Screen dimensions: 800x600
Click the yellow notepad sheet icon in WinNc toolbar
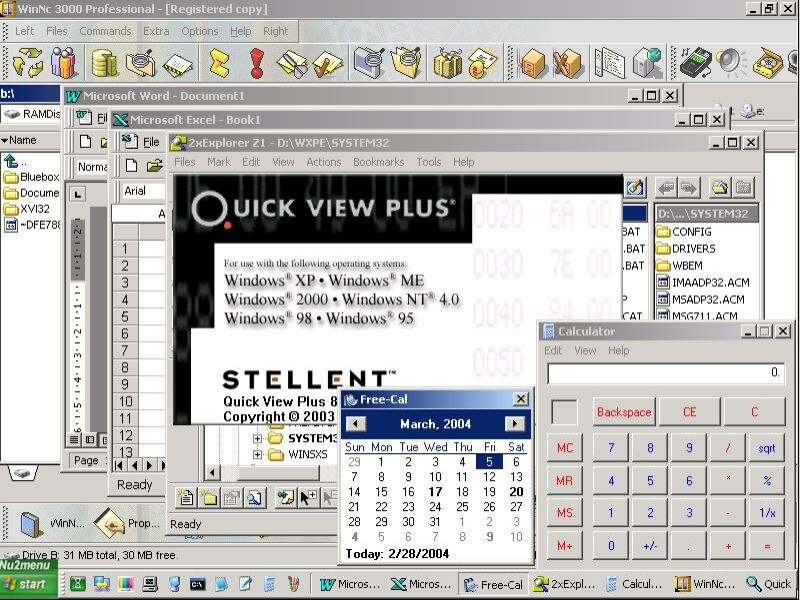coord(178,65)
